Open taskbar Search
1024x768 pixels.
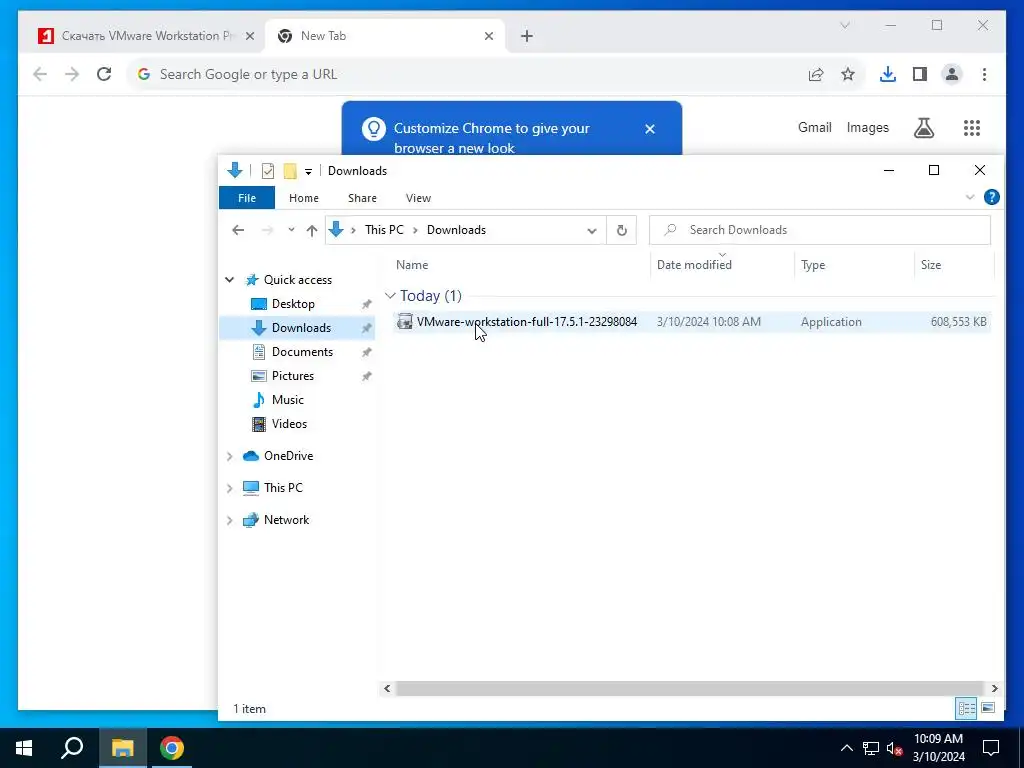72,748
